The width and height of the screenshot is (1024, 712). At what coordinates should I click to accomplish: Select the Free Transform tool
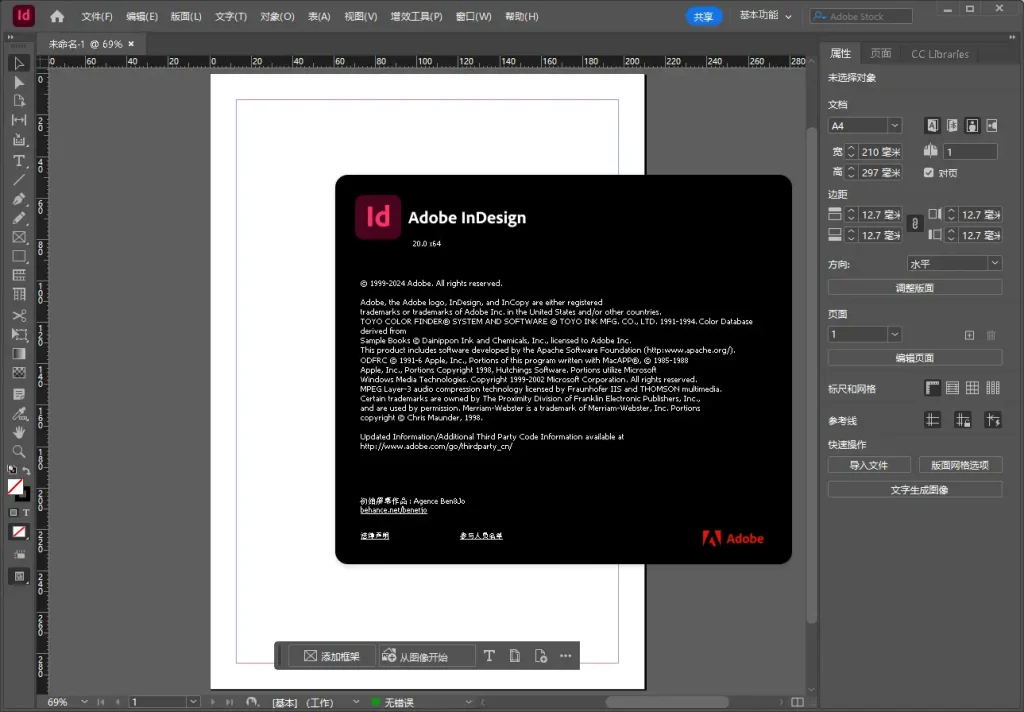coord(19,334)
